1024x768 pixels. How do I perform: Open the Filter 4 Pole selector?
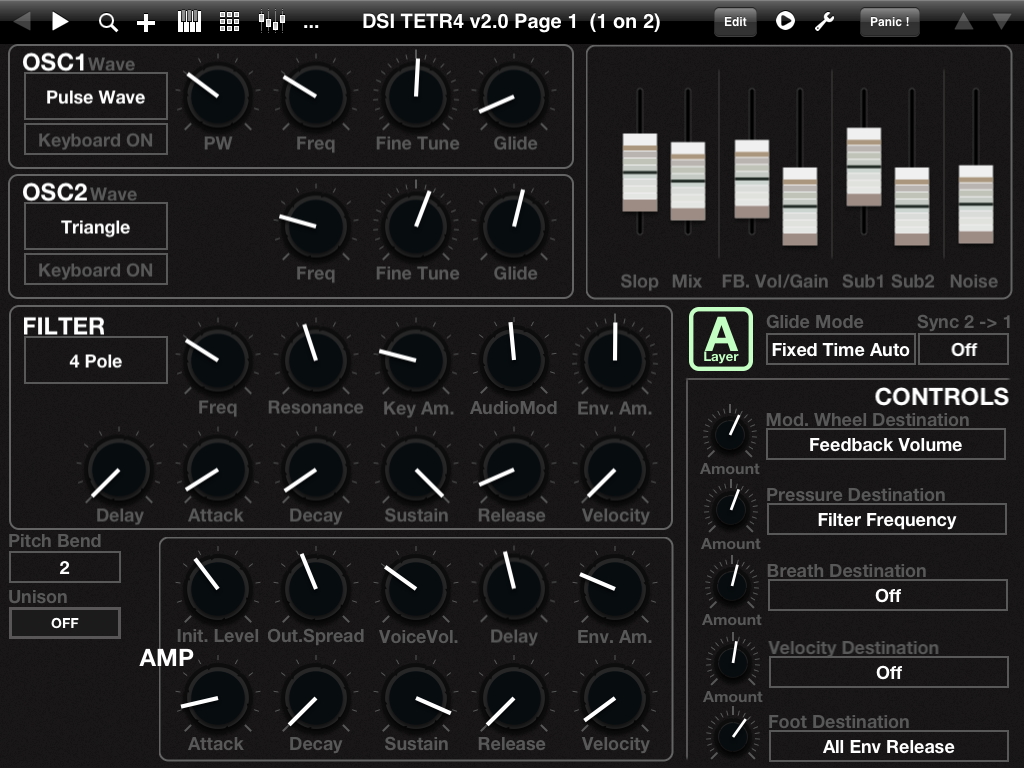(x=96, y=361)
